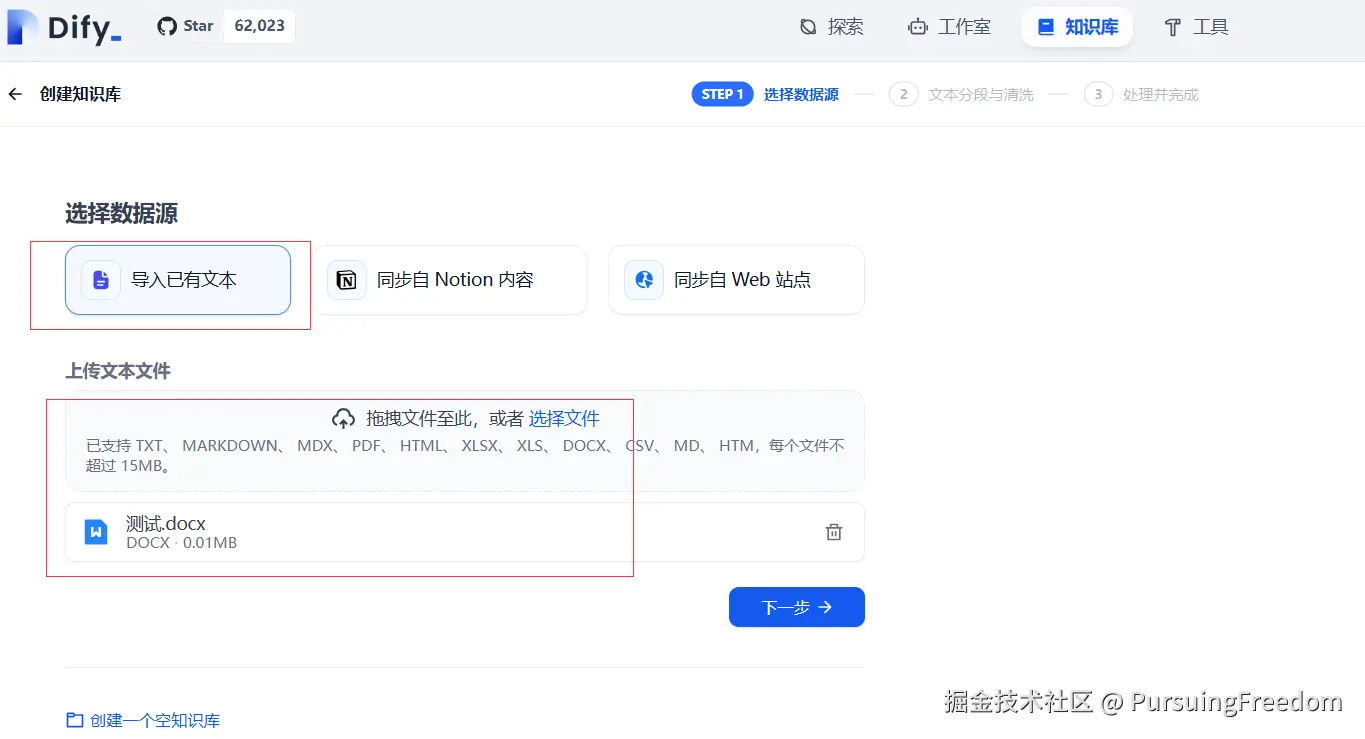Switch to the 知识库 tab
Image resolution: width=1365 pixels, height=739 pixels.
[x=1077, y=27]
